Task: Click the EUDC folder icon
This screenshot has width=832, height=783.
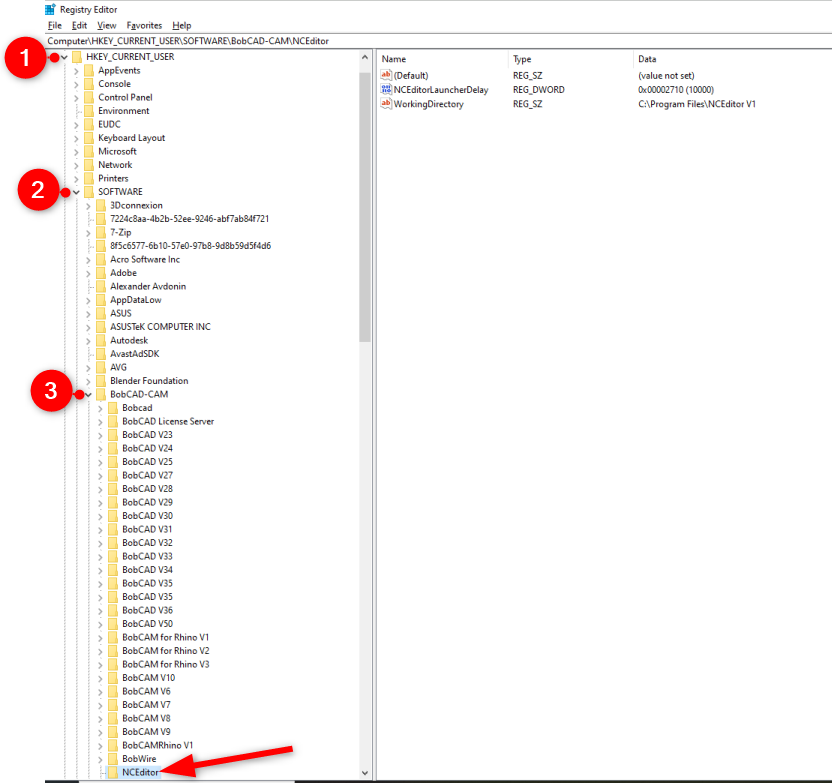Action: pos(89,125)
